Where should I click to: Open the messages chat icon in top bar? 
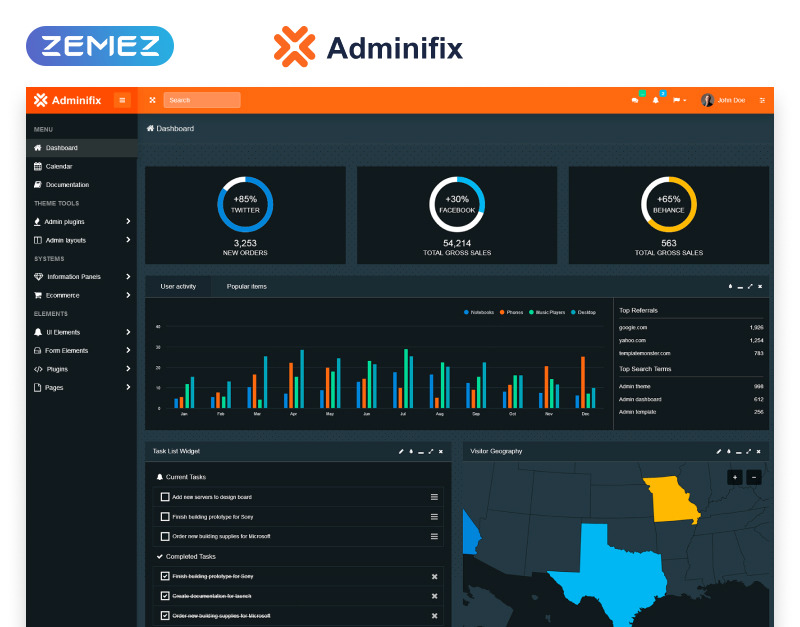pos(635,100)
